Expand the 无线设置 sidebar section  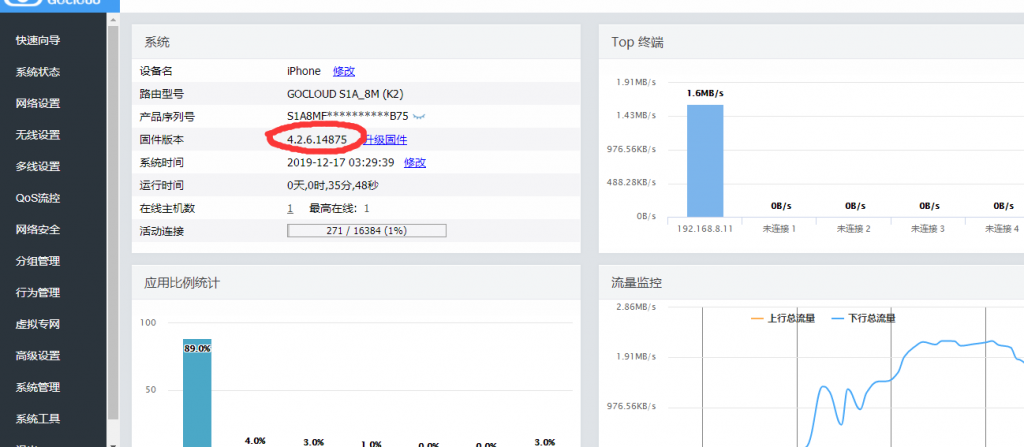[x=38, y=135]
